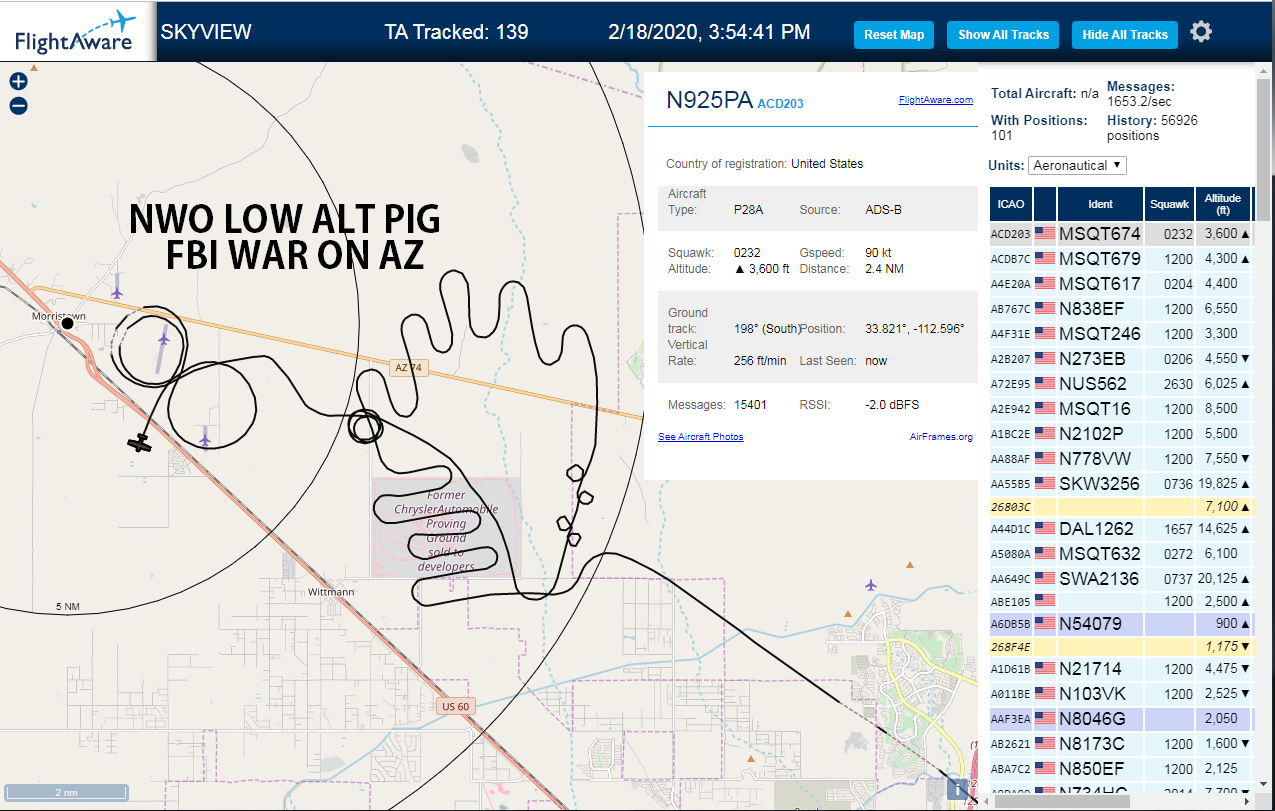Select the MSQT674 row in aircraft table
The image size is (1275, 811).
point(1121,234)
